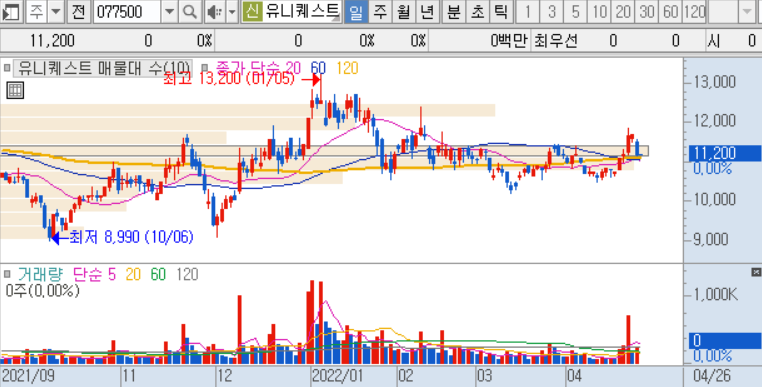
Task: Click the 0백만 trading value in the quote bar
Action: click(509, 41)
